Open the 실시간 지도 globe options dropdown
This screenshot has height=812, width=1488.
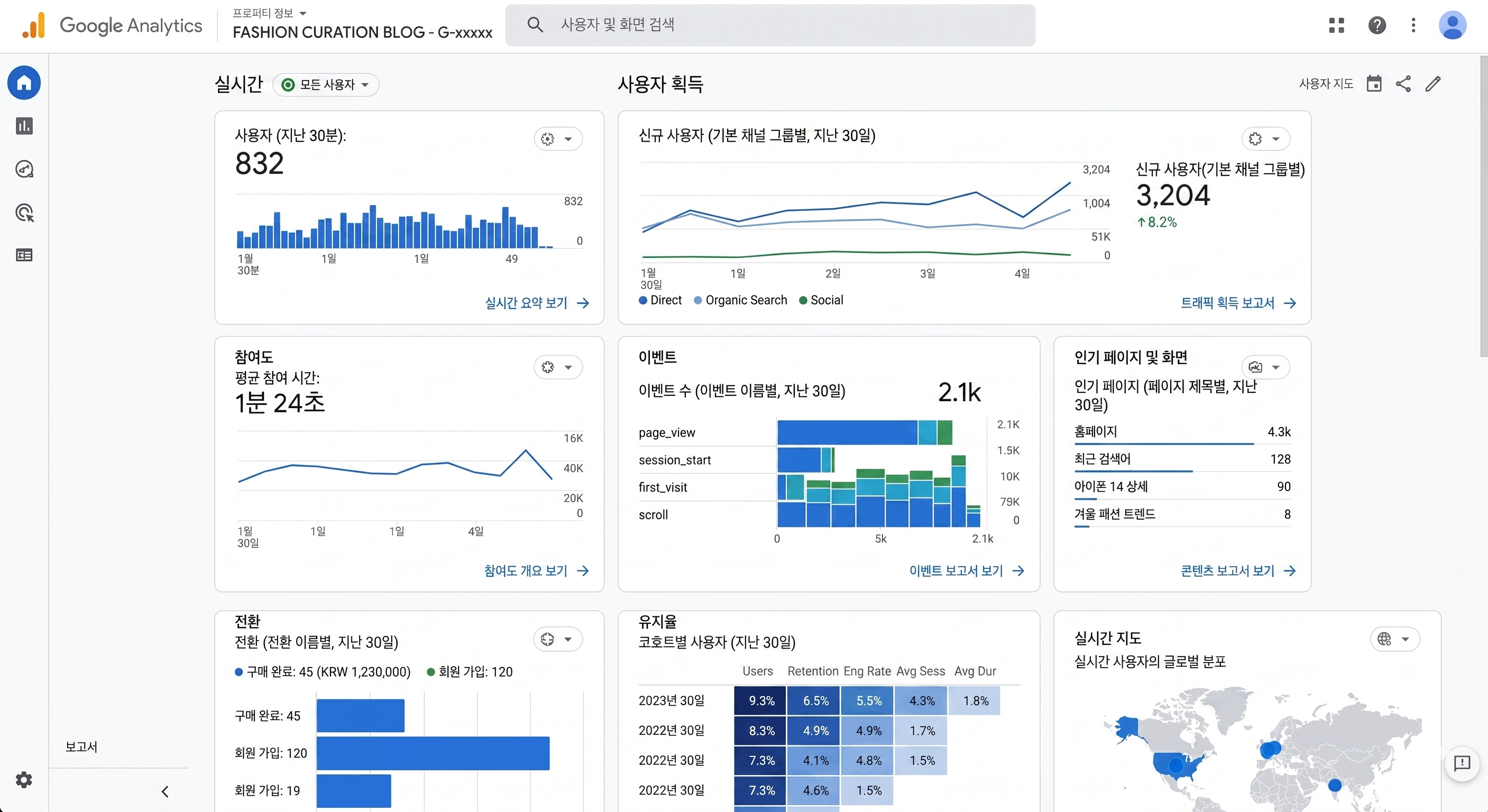click(x=1395, y=639)
